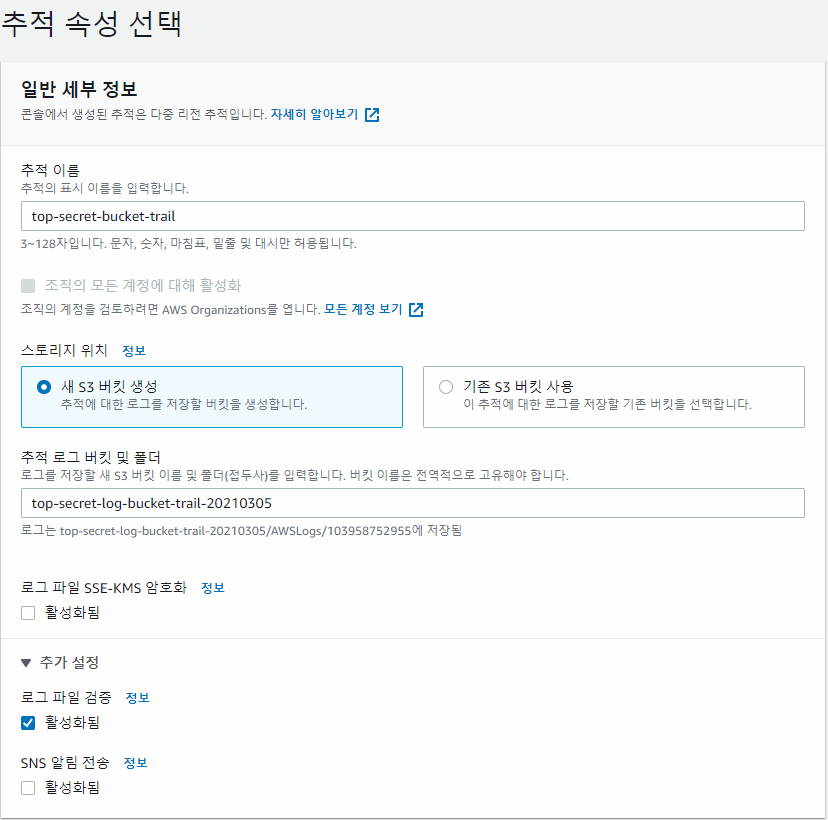Open external link icon beside 모든 계정 보기
This screenshot has height=820, width=828.
point(416,309)
